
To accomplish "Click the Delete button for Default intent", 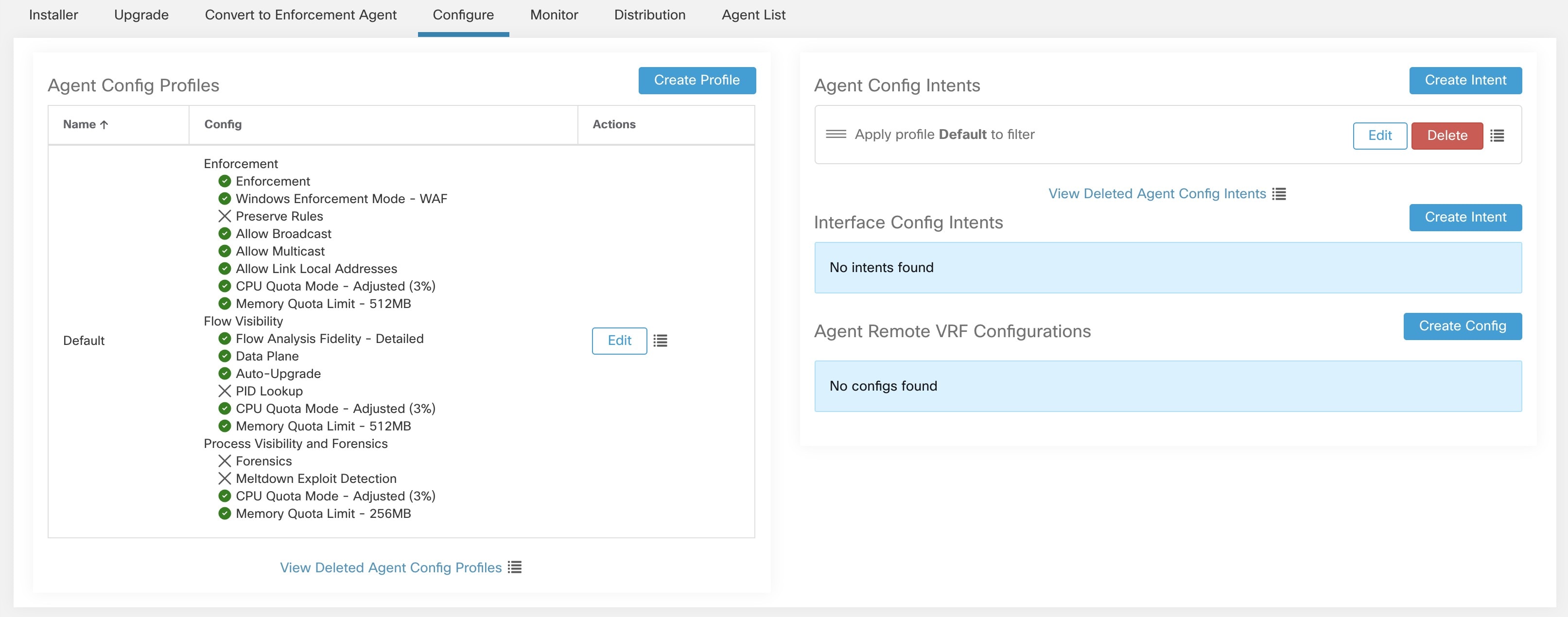I will [1447, 134].
